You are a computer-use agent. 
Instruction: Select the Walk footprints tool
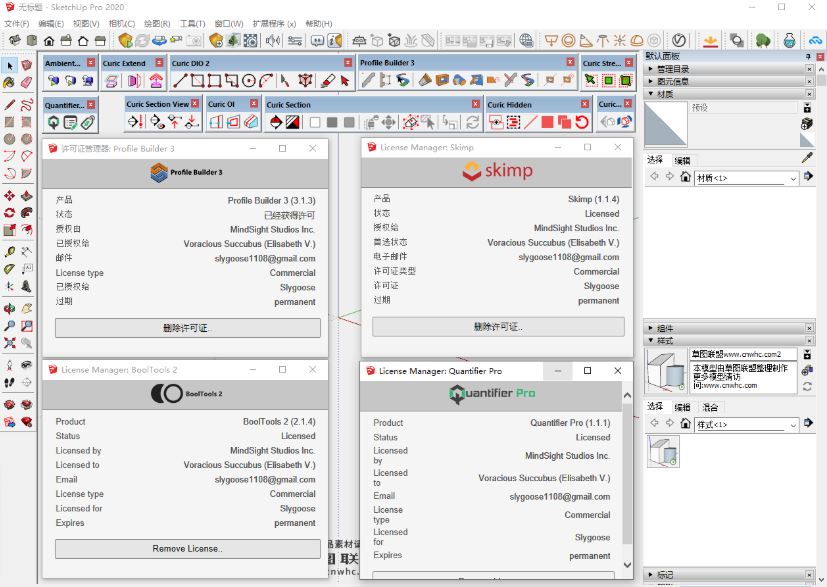tap(9, 382)
